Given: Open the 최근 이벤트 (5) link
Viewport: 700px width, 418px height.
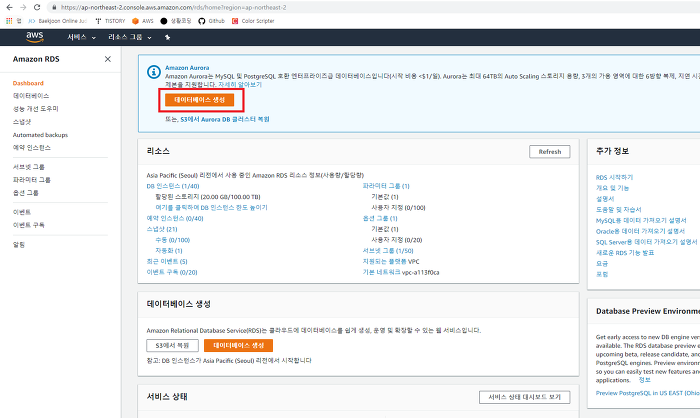Looking at the screenshot, I should point(167,262).
